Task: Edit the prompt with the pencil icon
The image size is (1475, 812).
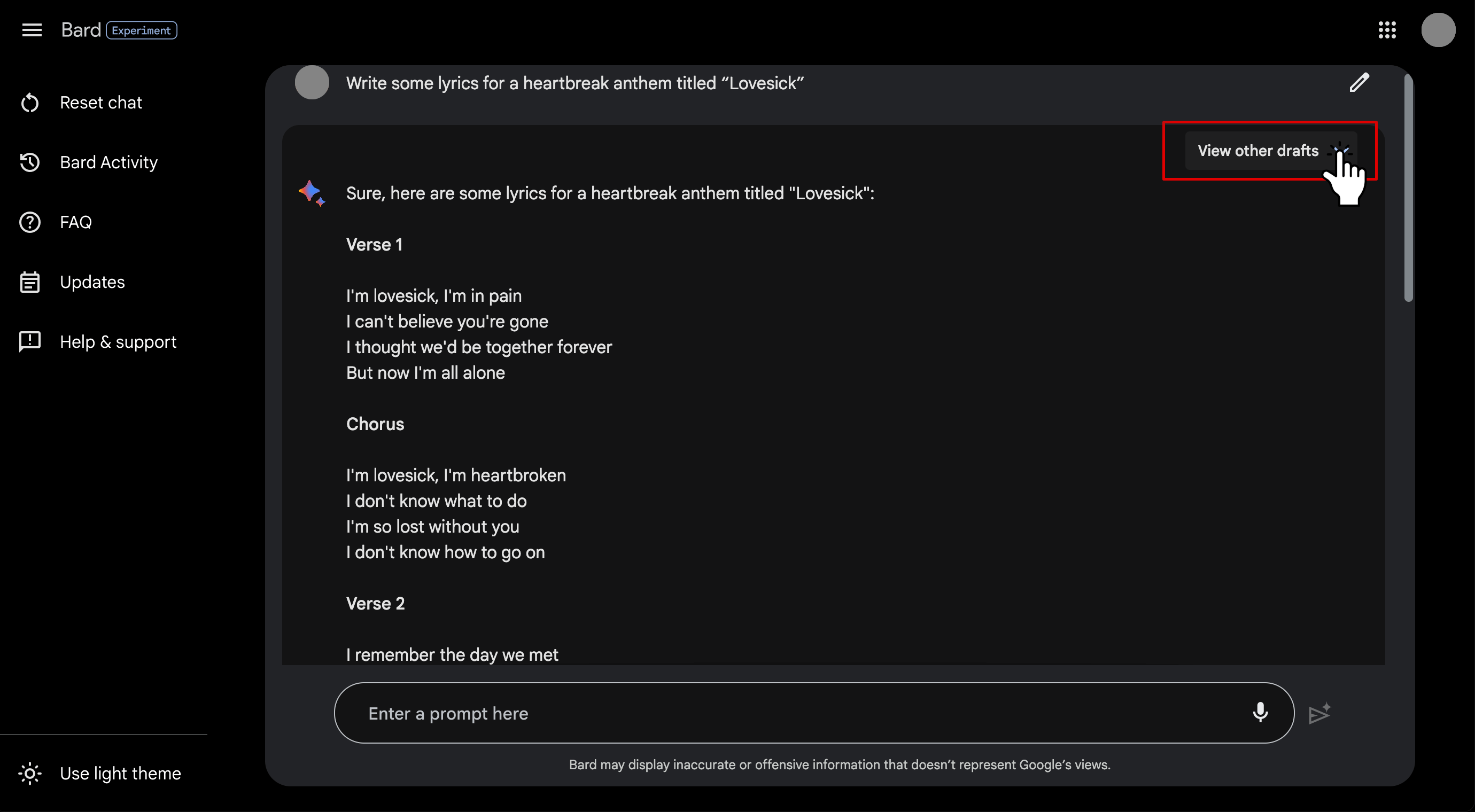Action: click(1360, 83)
